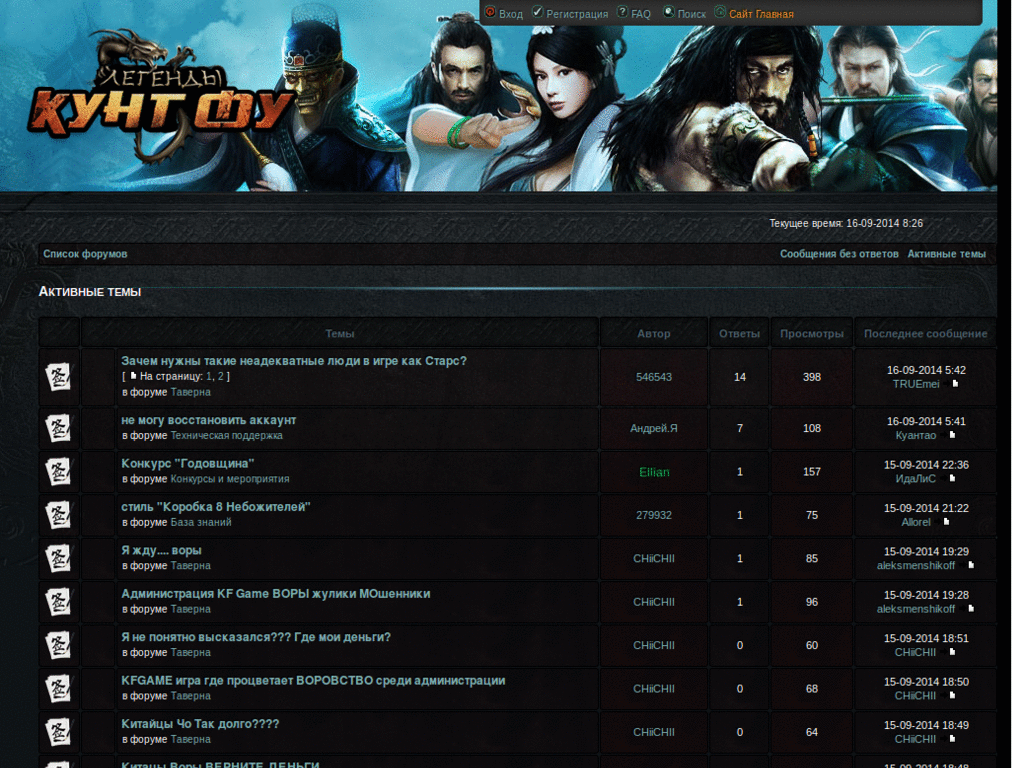Screen dimensions: 1024x768
Task: Jump to latest post icon by Allorel
Action: 946,522
